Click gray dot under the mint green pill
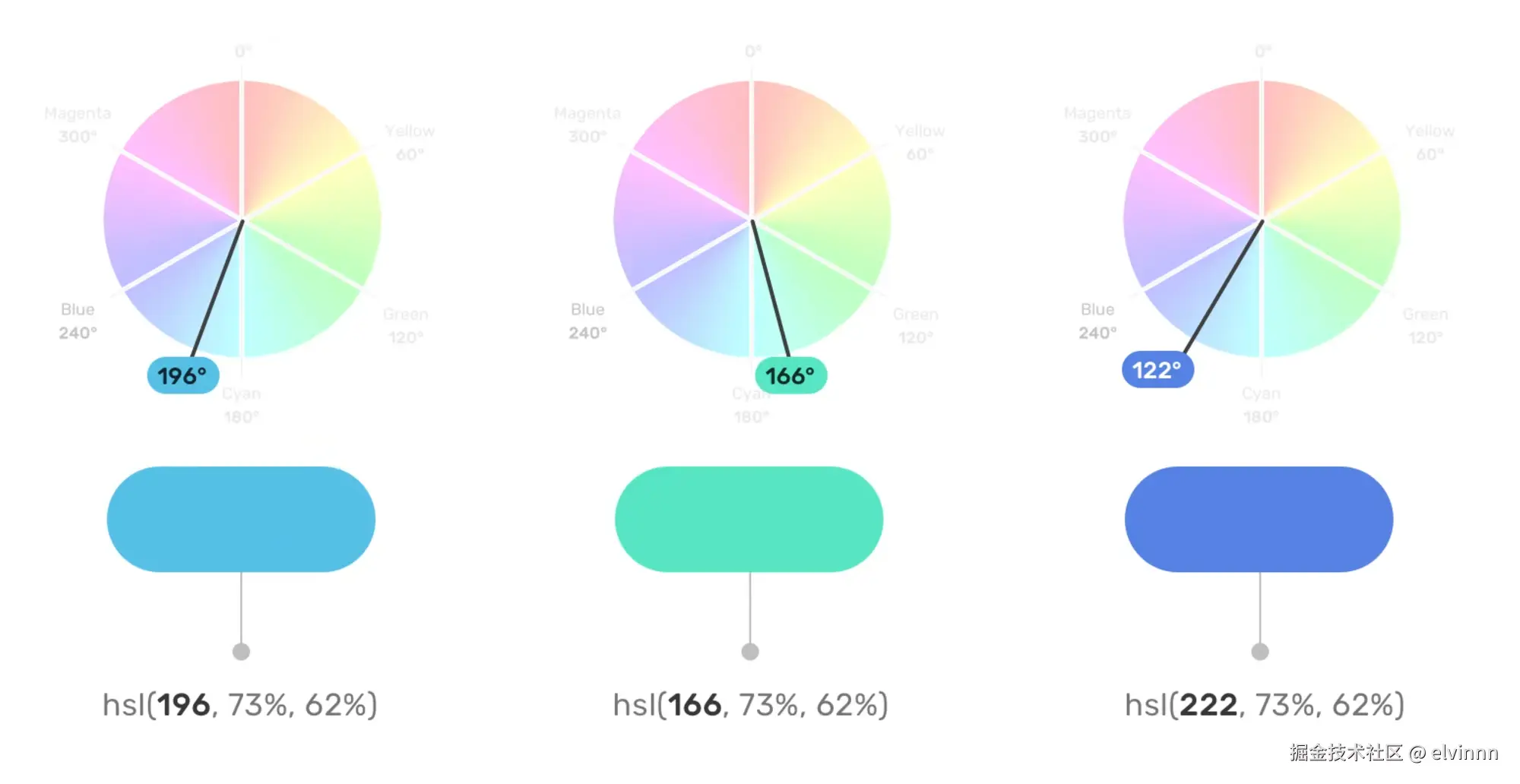Image resolution: width=1520 pixels, height=784 pixels. pyautogui.click(x=750, y=651)
